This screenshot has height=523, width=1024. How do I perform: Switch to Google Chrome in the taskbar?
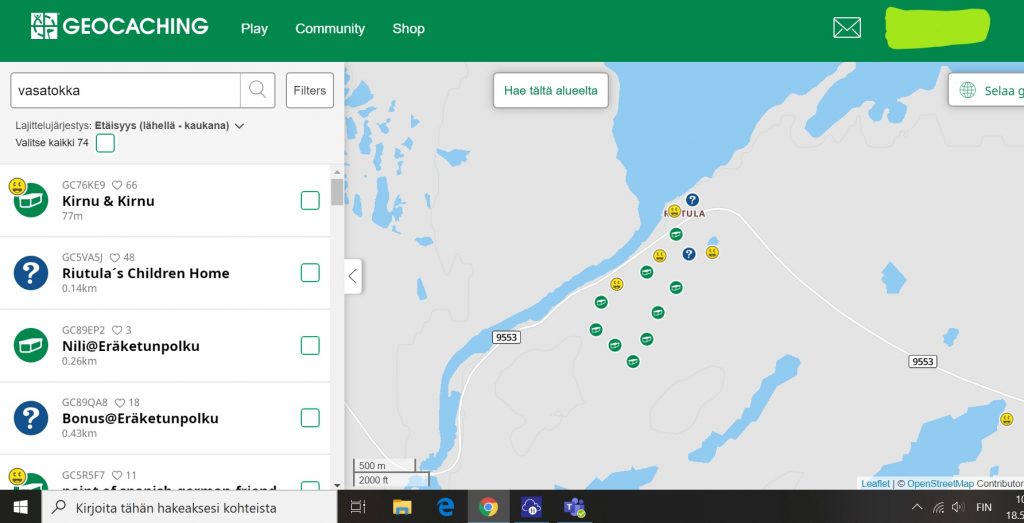coord(488,507)
